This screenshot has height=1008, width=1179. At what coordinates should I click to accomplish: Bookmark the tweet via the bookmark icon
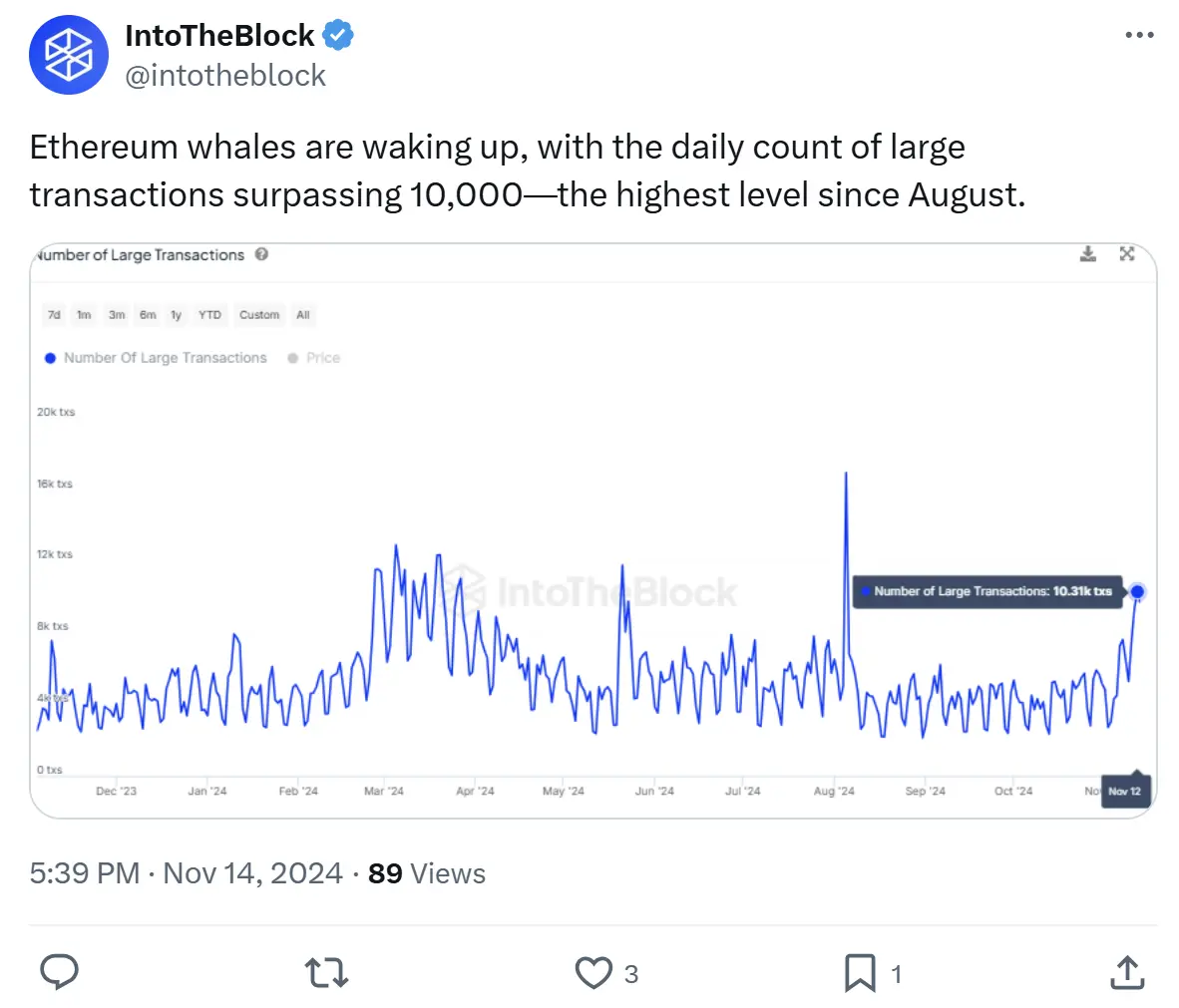coord(862,972)
